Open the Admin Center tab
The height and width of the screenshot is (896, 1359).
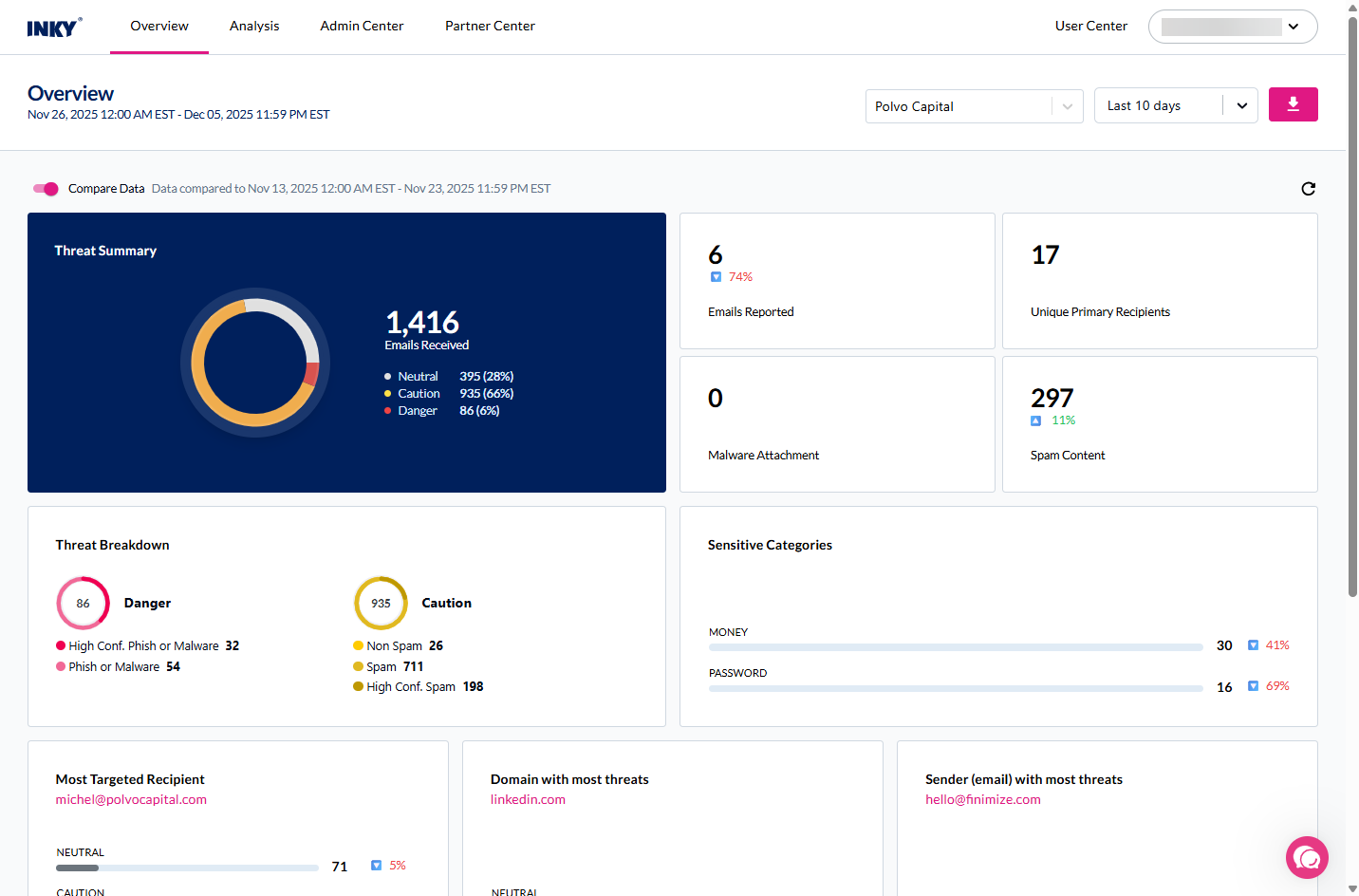[362, 27]
